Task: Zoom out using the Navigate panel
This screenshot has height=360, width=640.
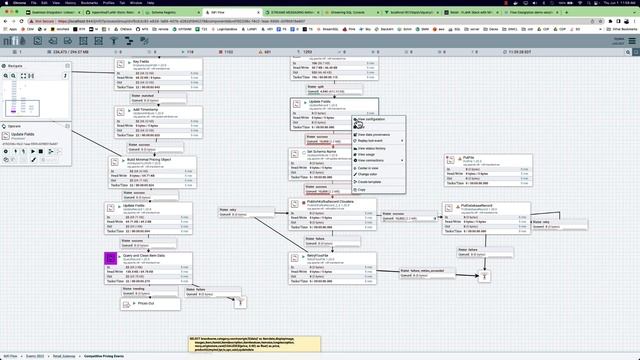Action: [13, 76]
